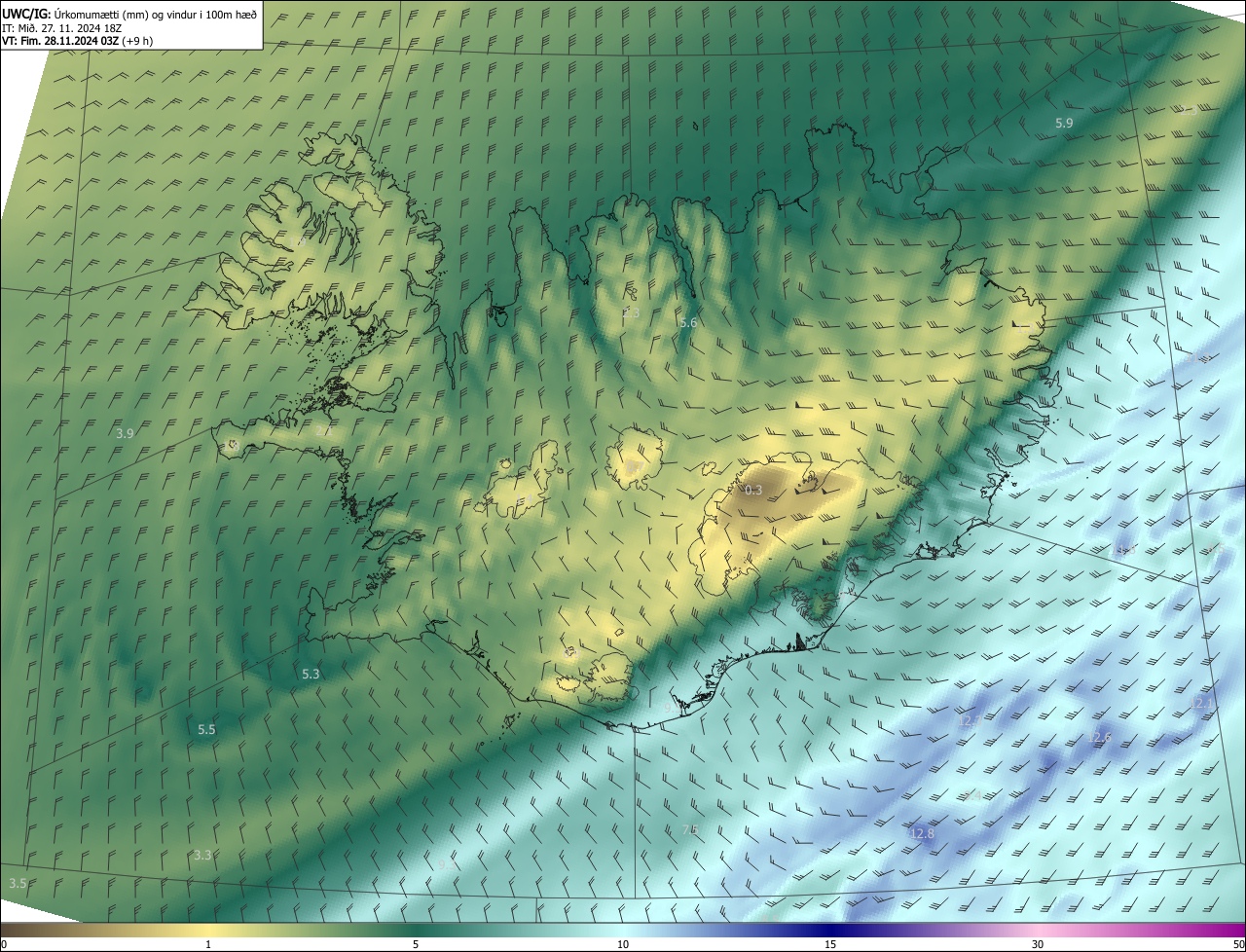Click the 5.9 value label
The image size is (1246, 952).
pyautogui.click(x=1064, y=123)
